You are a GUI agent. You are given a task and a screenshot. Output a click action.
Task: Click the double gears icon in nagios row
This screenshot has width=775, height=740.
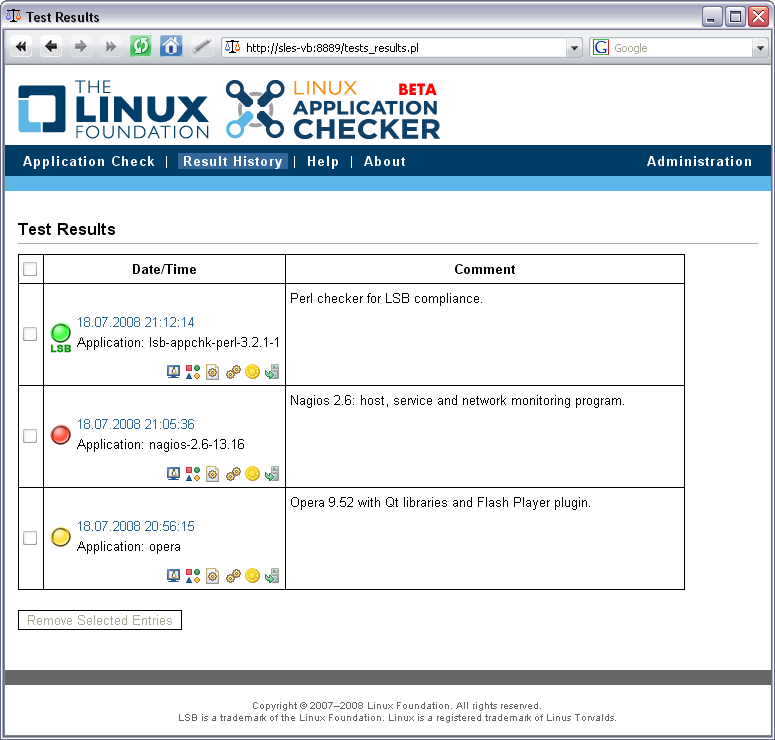(x=233, y=474)
